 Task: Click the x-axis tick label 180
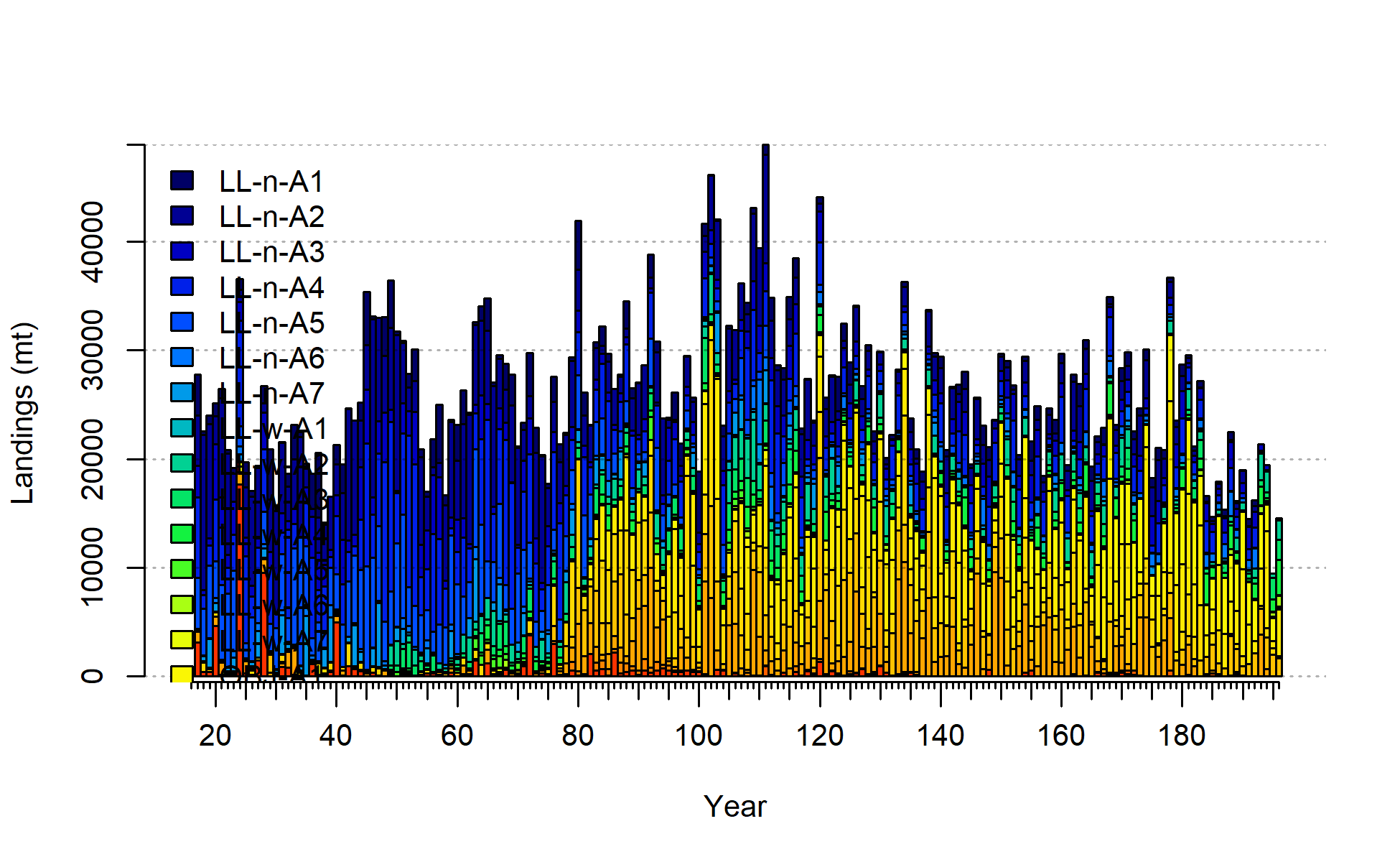click(x=1182, y=736)
